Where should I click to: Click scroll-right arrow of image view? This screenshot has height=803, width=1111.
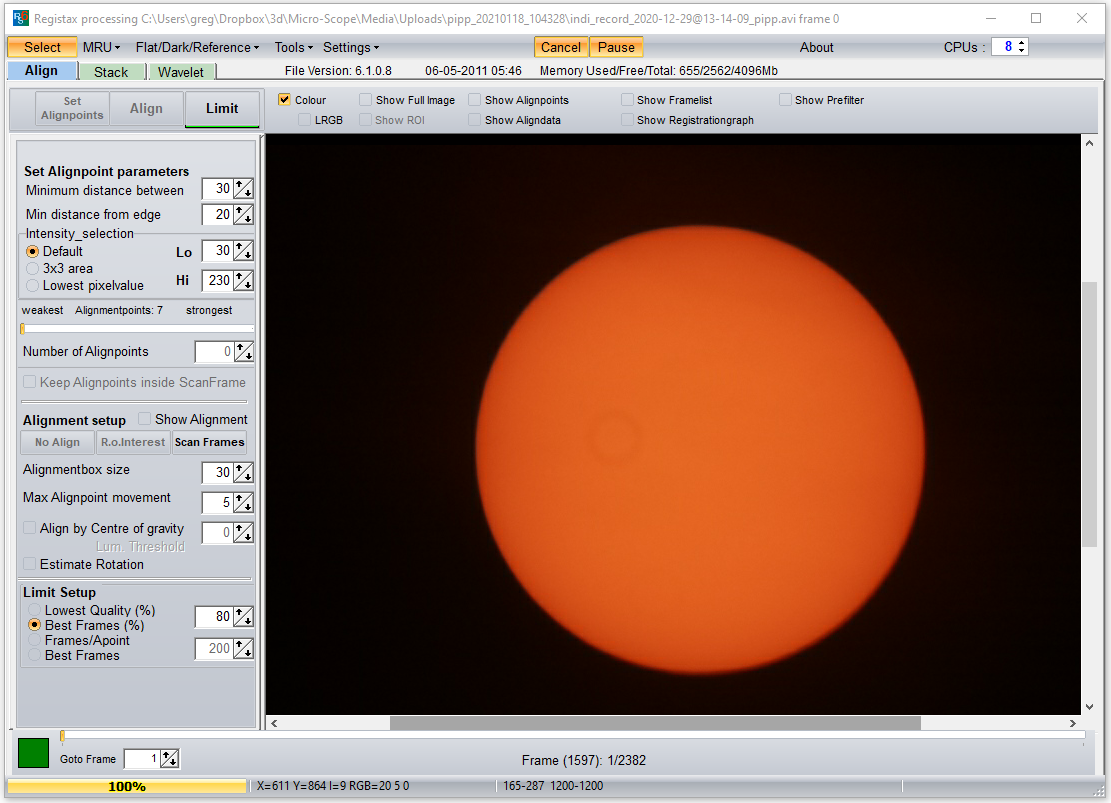1072,723
